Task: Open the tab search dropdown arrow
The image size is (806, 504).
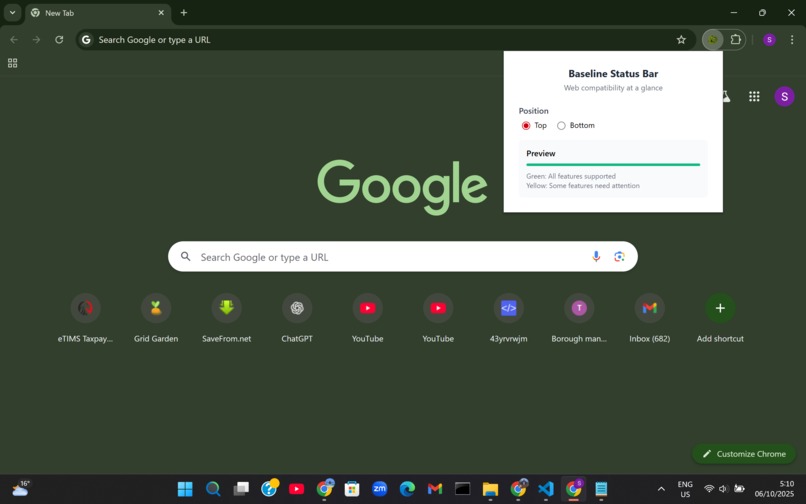Action: pyautogui.click(x=12, y=12)
